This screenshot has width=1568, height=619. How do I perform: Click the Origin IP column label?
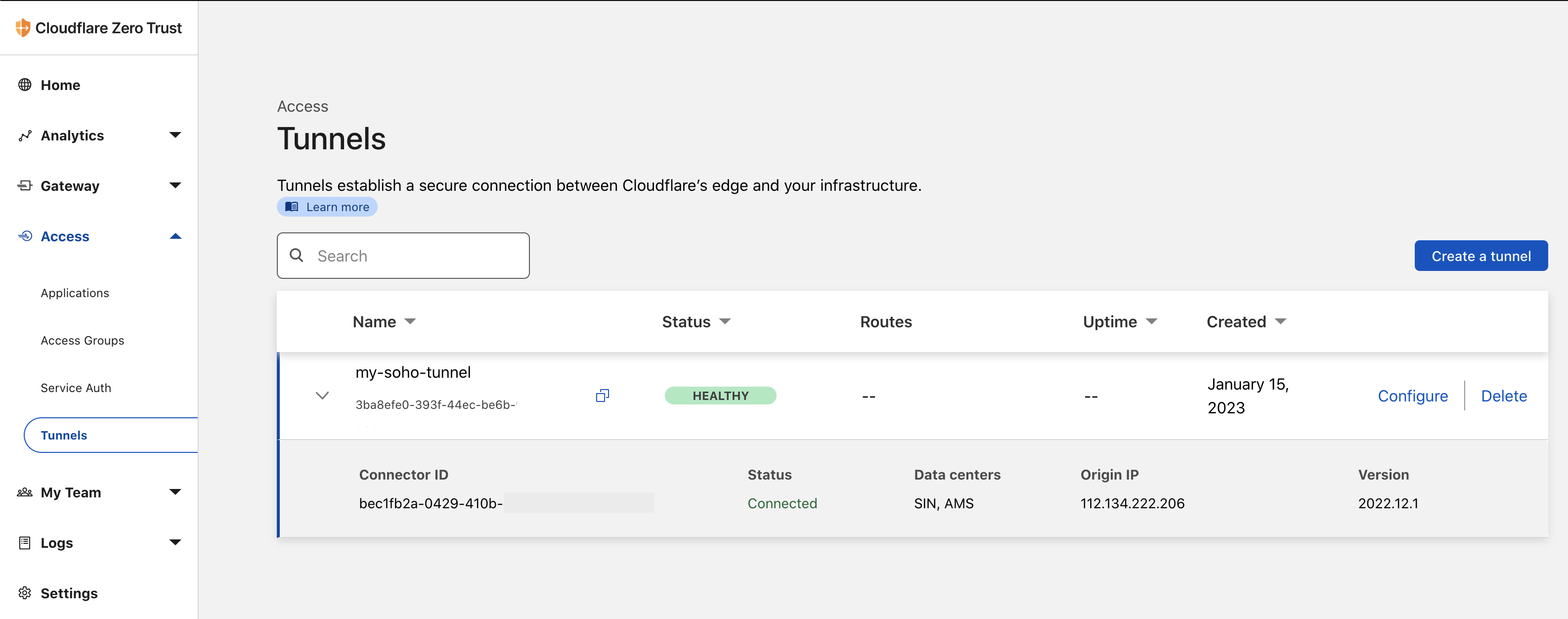(x=1109, y=474)
